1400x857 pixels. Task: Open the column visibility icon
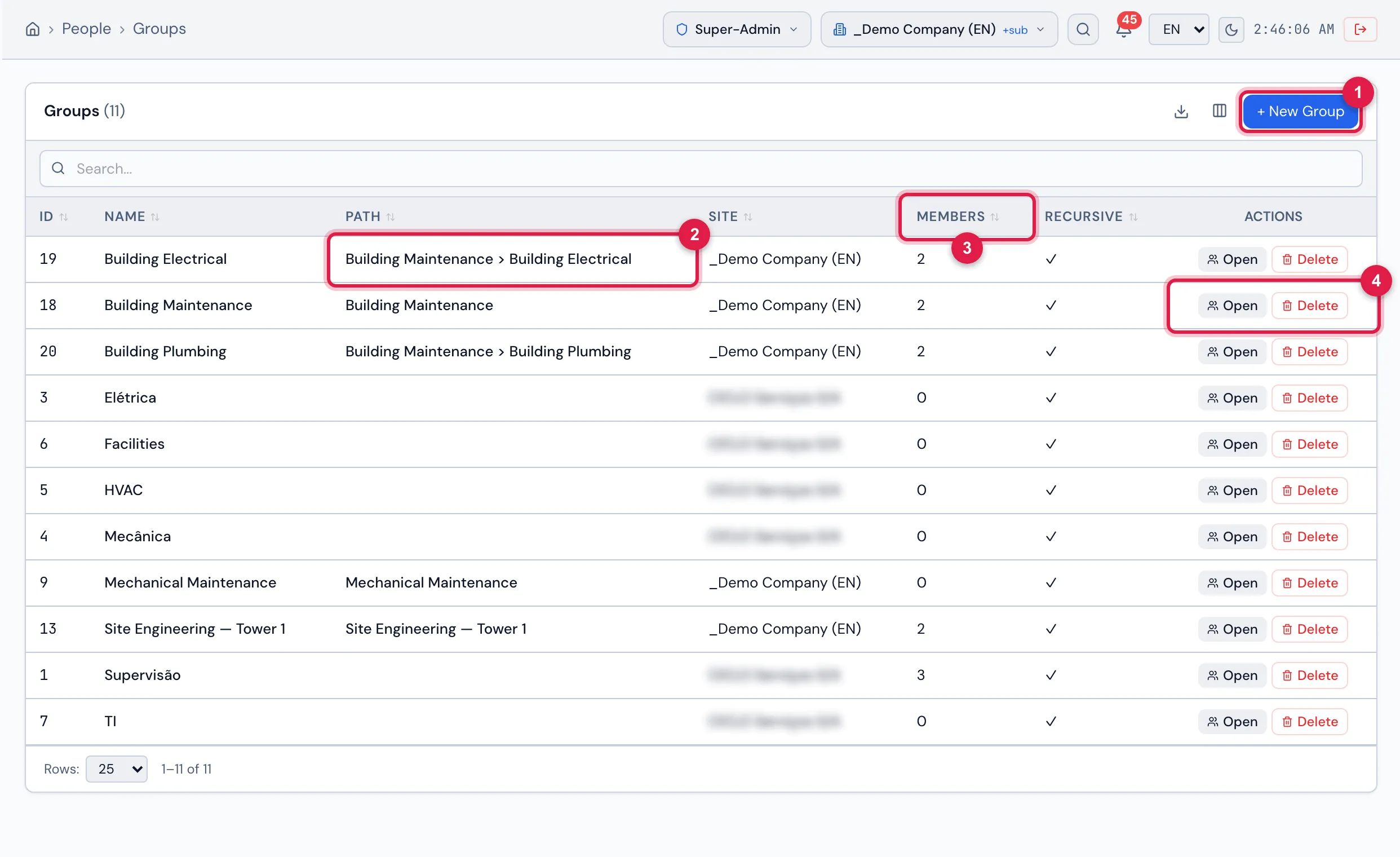tap(1219, 111)
